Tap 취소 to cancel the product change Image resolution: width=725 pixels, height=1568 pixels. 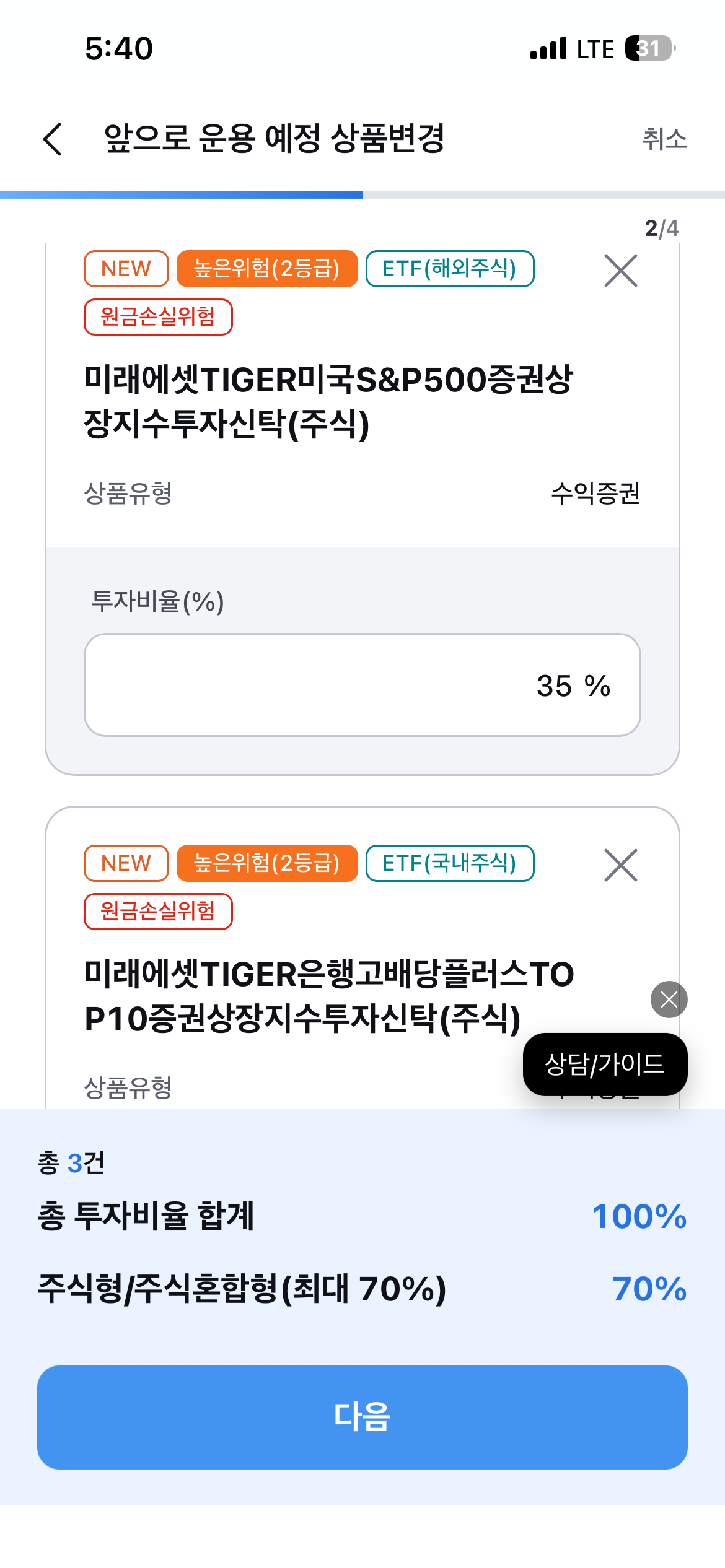tap(664, 139)
